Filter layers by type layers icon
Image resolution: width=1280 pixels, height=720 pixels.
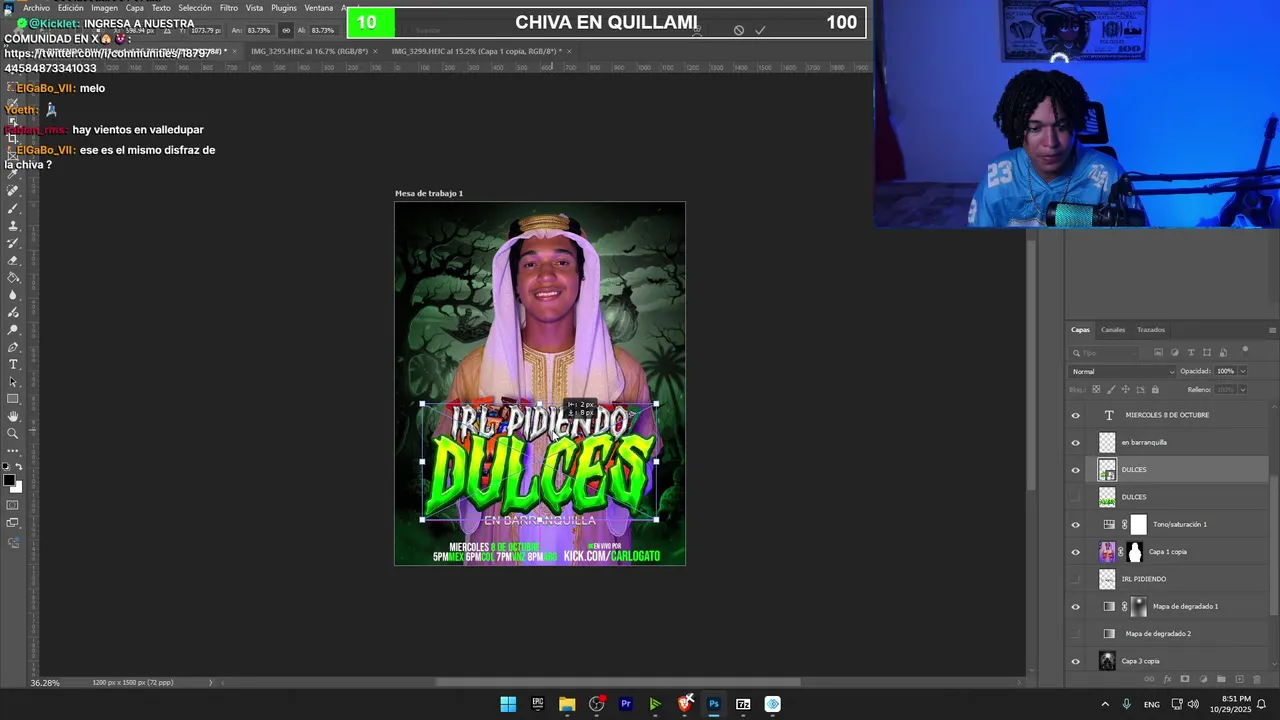(x=1191, y=352)
